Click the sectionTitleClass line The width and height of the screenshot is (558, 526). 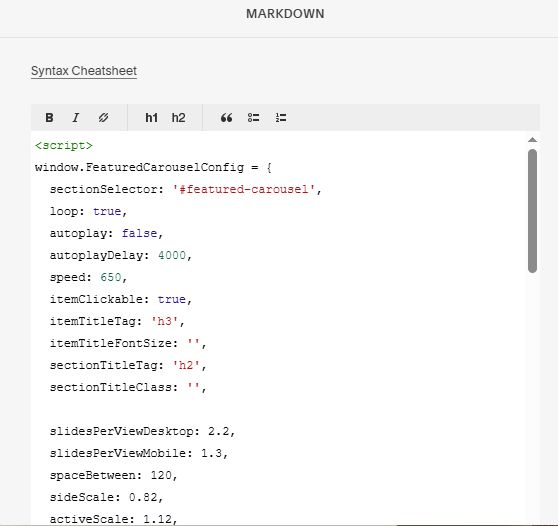[128, 387]
